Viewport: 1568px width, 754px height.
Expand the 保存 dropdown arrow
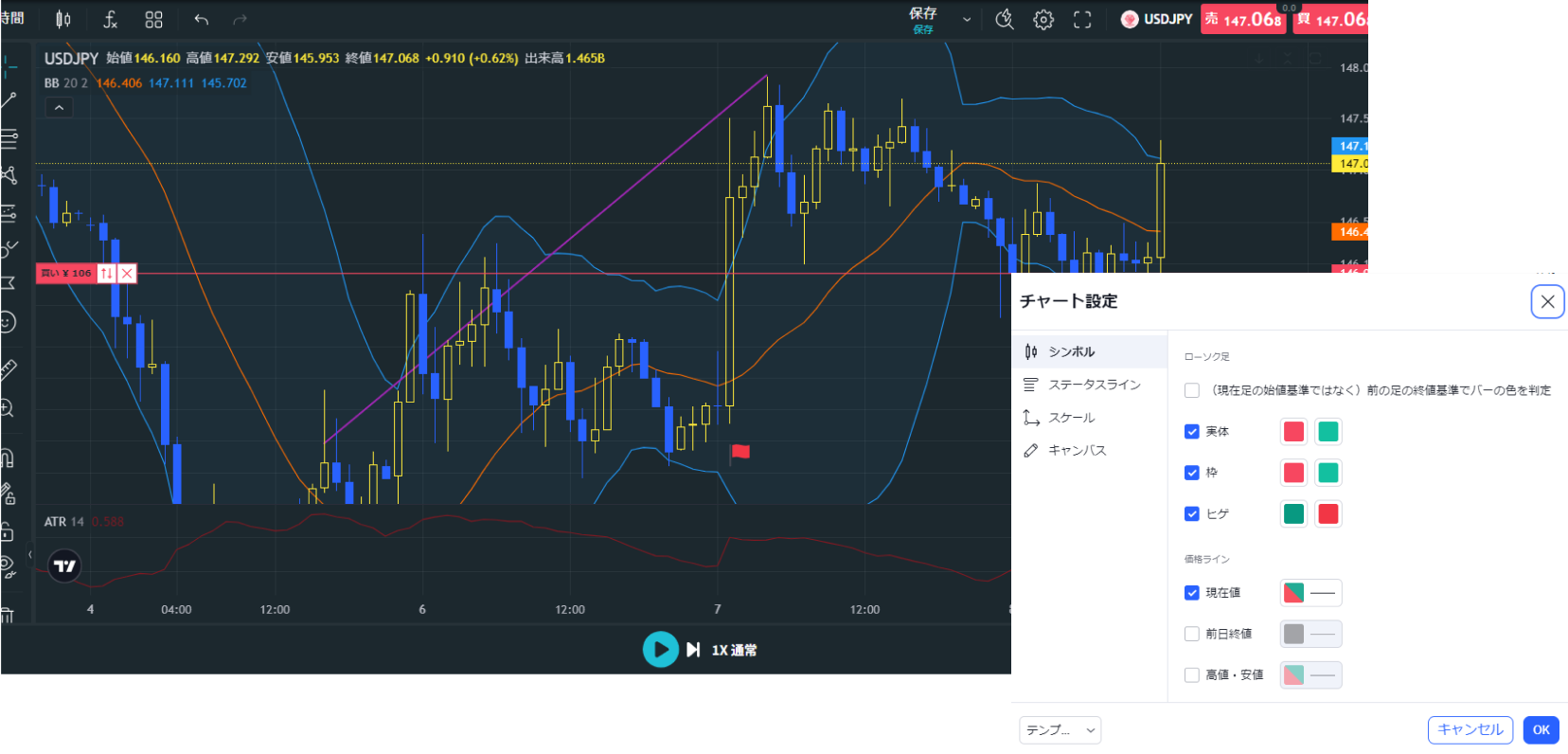point(966,19)
